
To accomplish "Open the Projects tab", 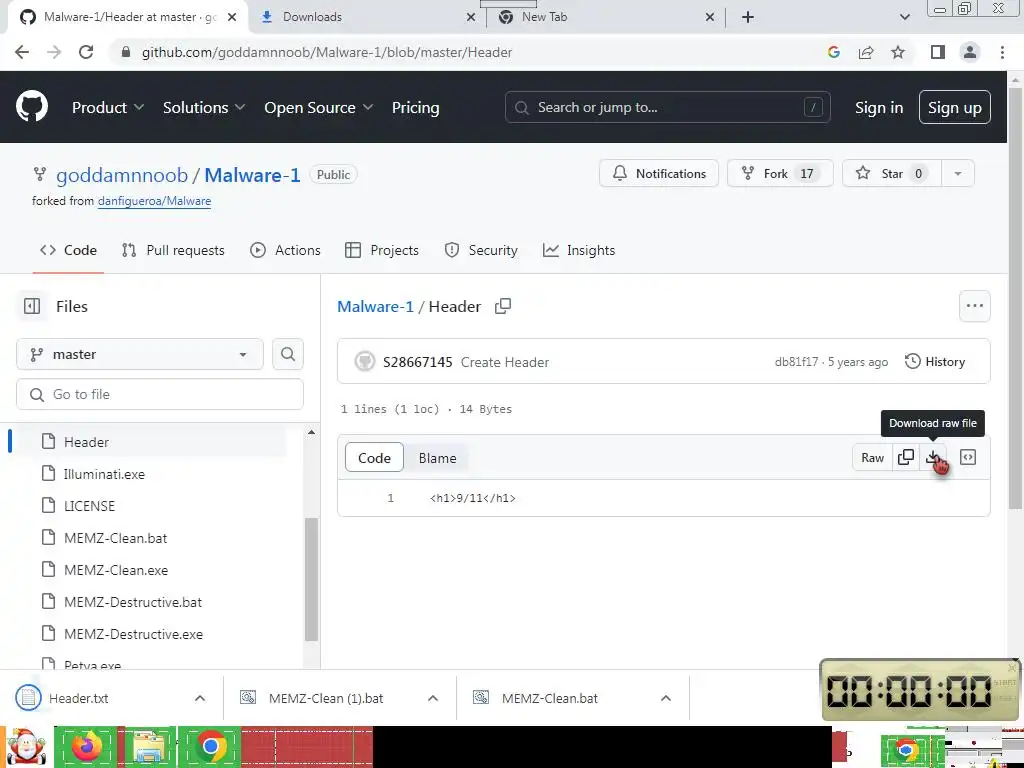I will pyautogui.click(x=382, y=250).
